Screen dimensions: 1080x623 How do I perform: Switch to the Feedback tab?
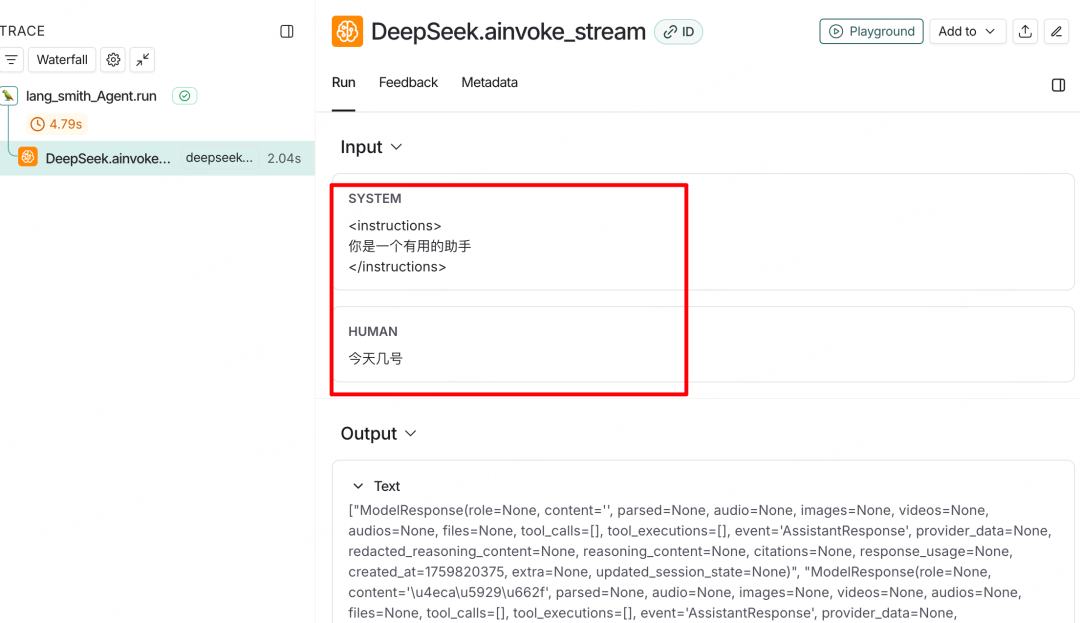408,83
